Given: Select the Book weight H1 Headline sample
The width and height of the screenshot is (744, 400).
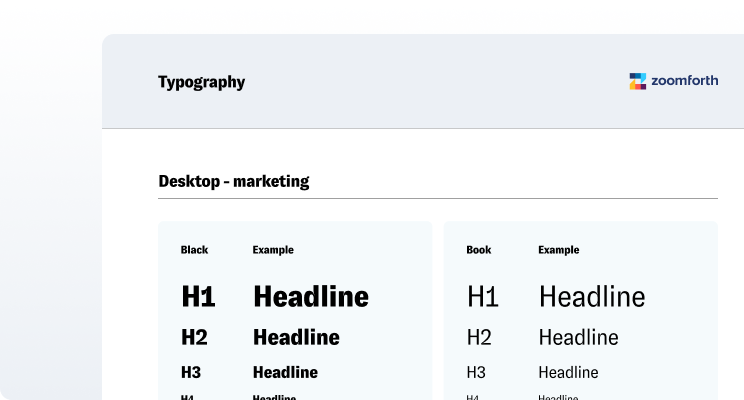Looking at the screenshot, I should tap(592, 296).
